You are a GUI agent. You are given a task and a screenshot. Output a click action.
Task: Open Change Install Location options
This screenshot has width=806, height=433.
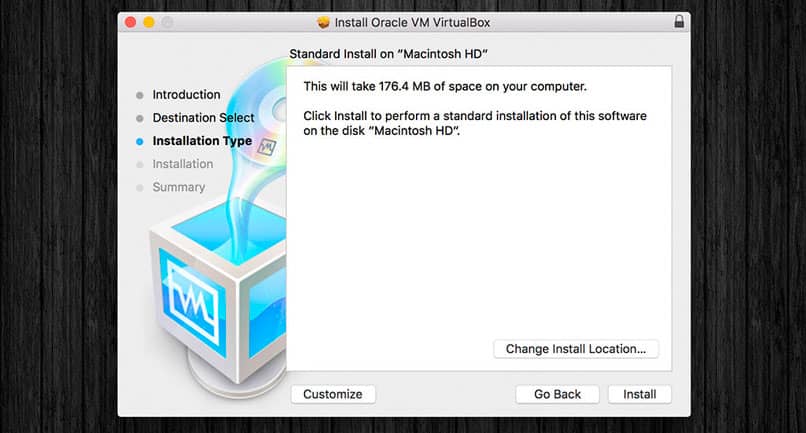(x=576, y=349)
